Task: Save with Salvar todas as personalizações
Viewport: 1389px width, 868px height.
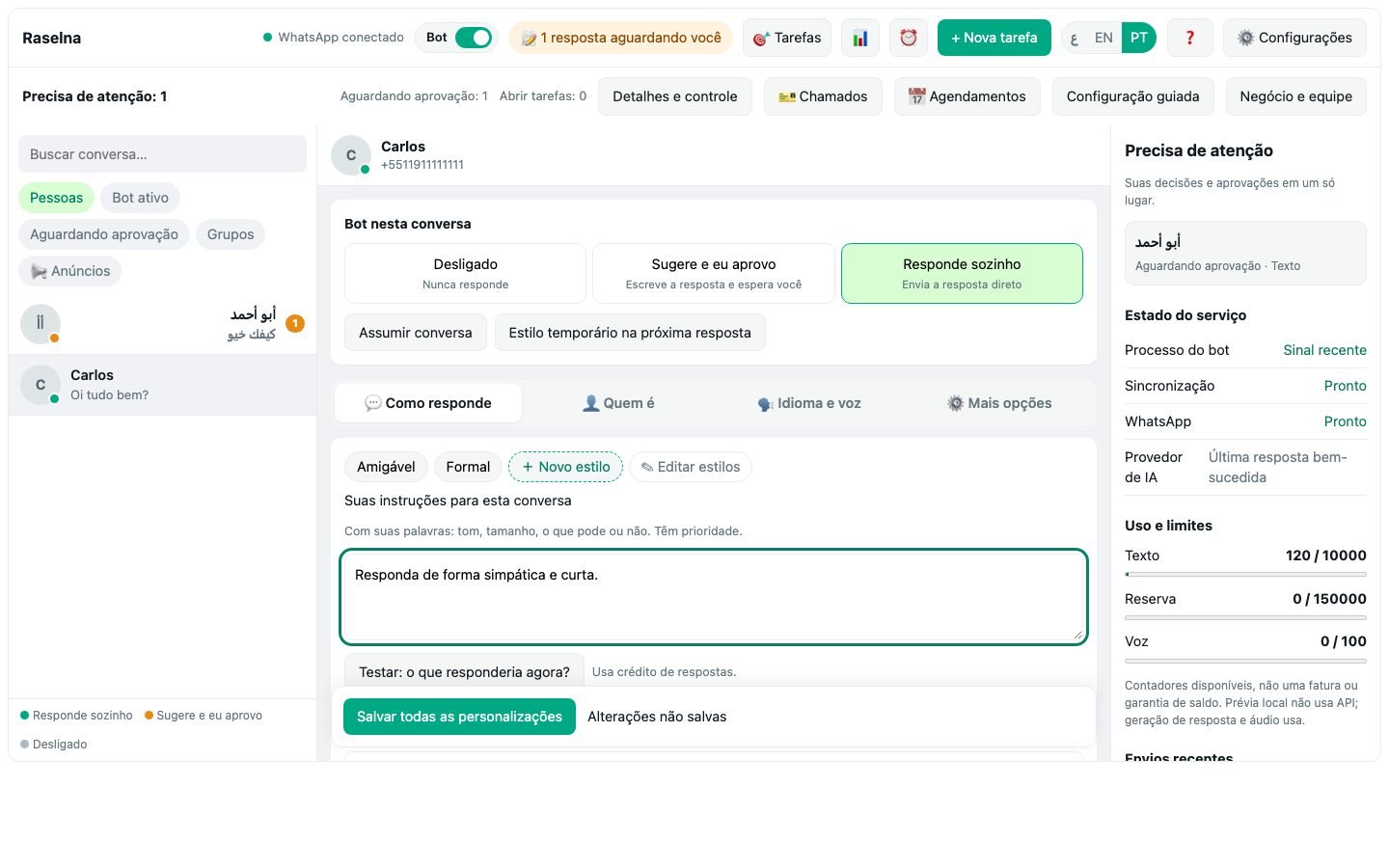Action: pos(459,717)
